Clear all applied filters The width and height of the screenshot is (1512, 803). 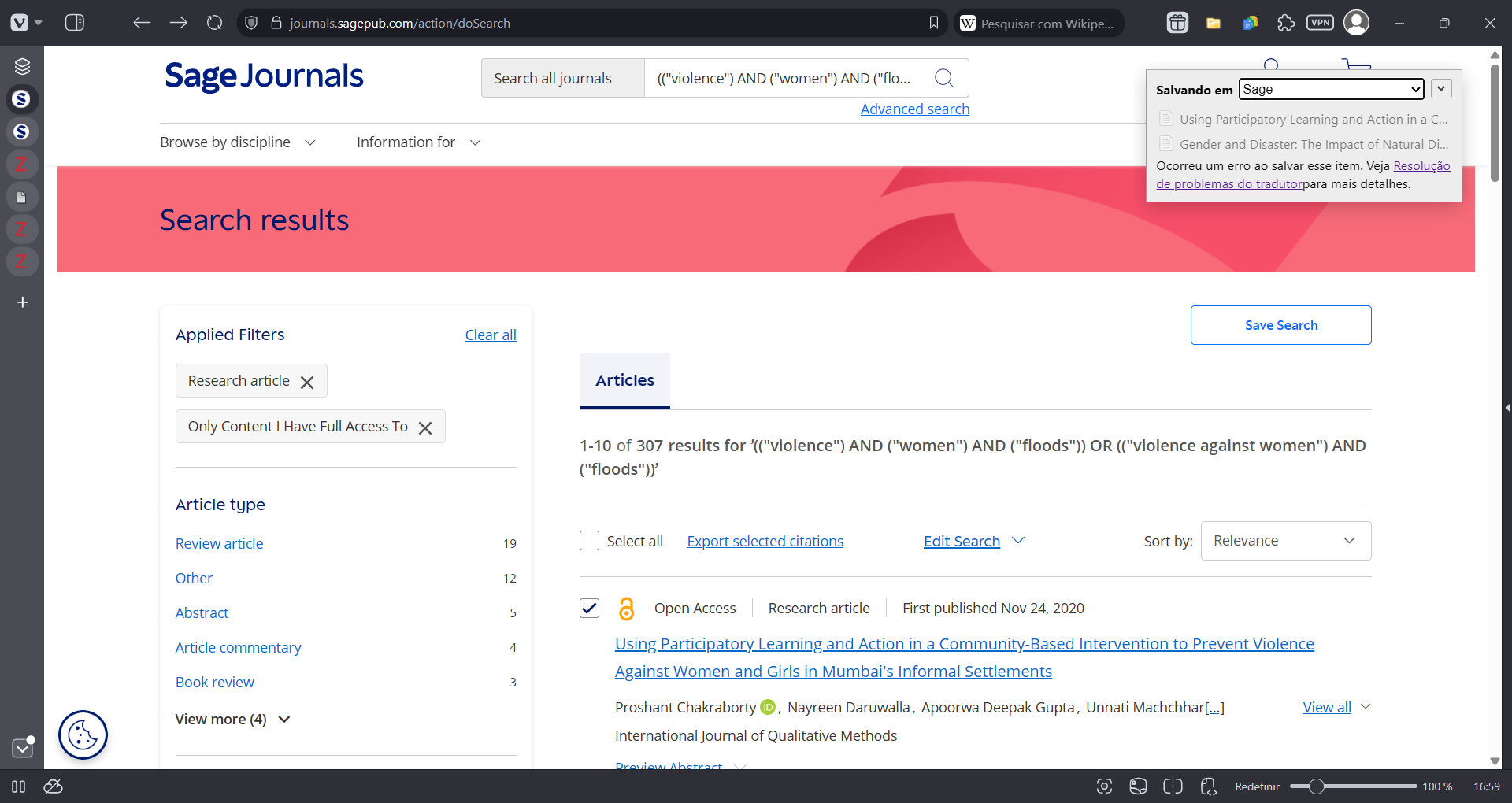tap(491, 335)
